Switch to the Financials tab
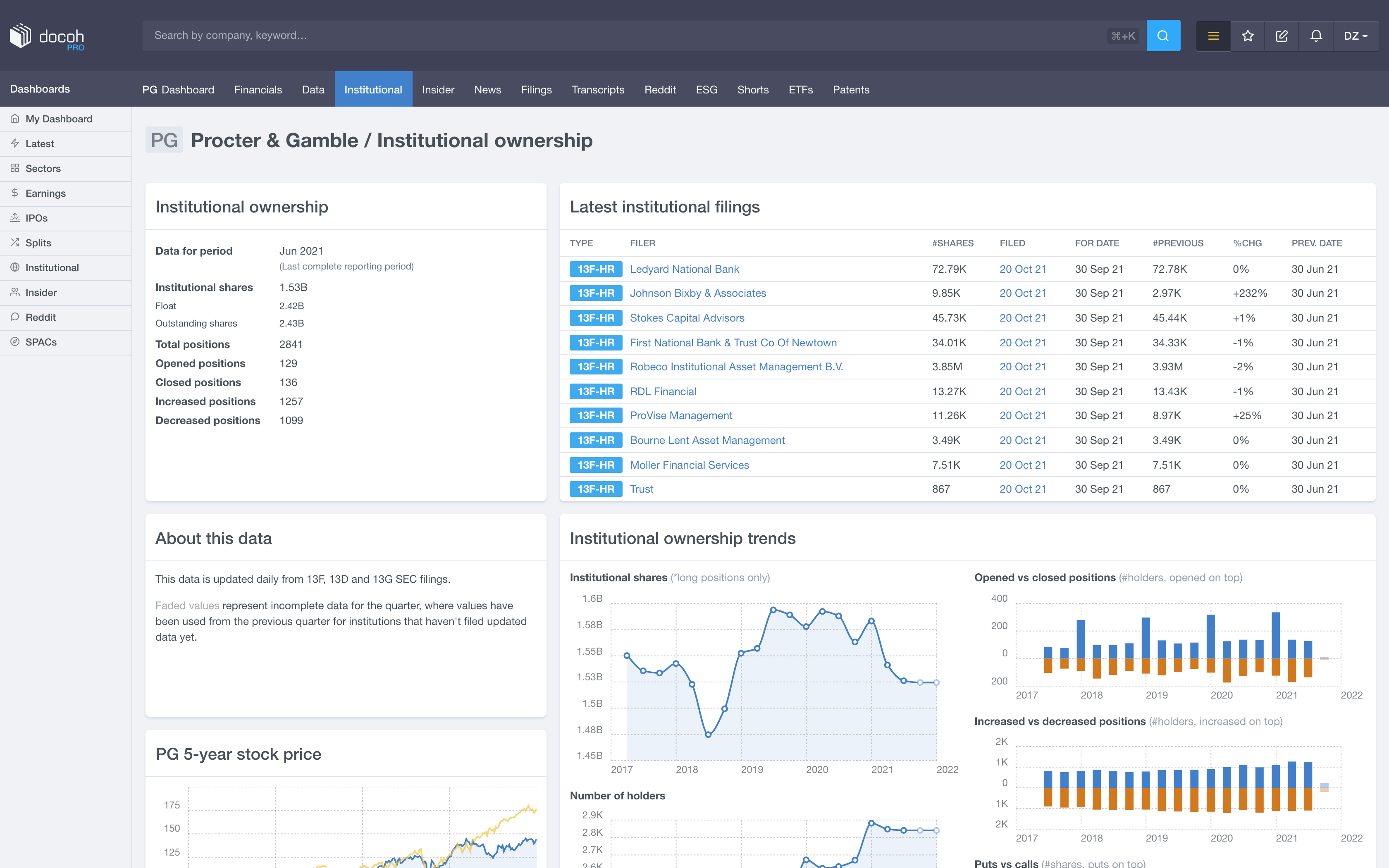1389x868 pixels. point(258,90)
